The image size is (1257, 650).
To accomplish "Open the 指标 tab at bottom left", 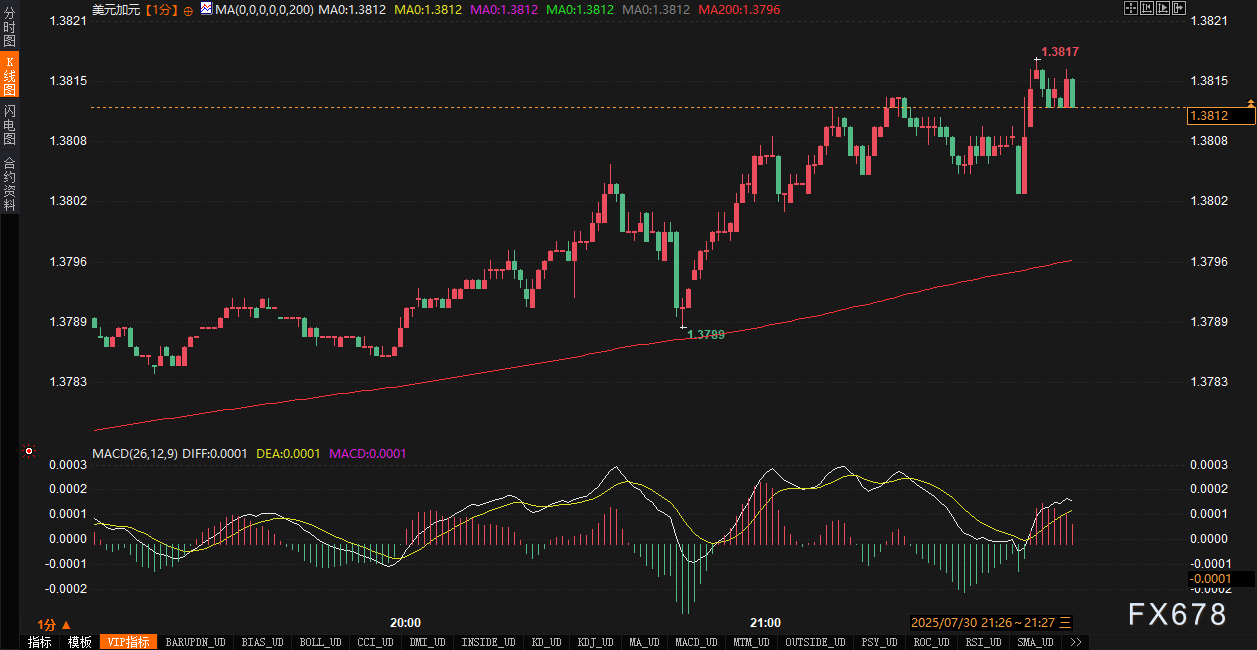I will pyautogui.click(x=39, y=642).
